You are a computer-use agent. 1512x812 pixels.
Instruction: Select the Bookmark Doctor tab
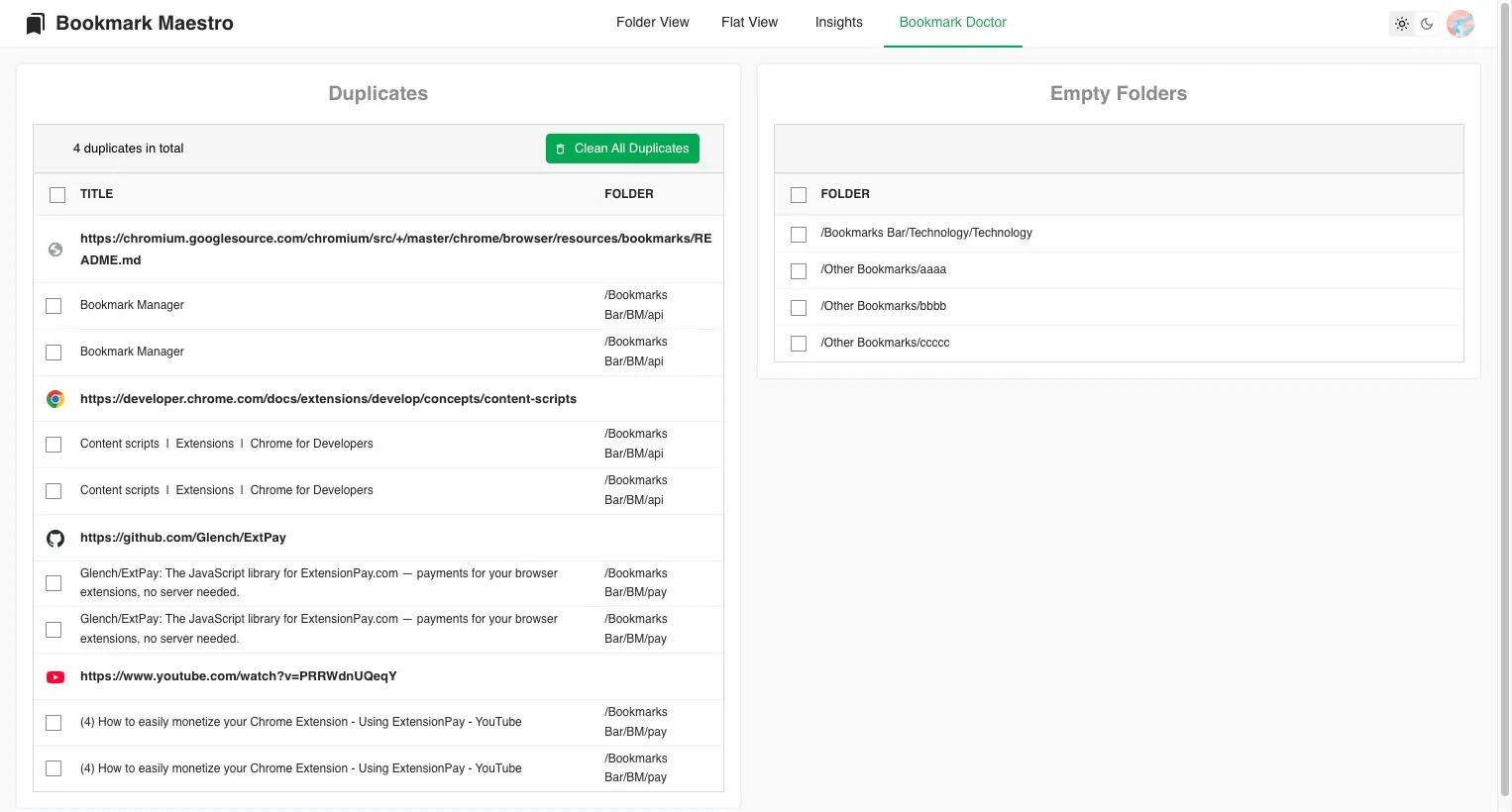[x=953, y=22]
